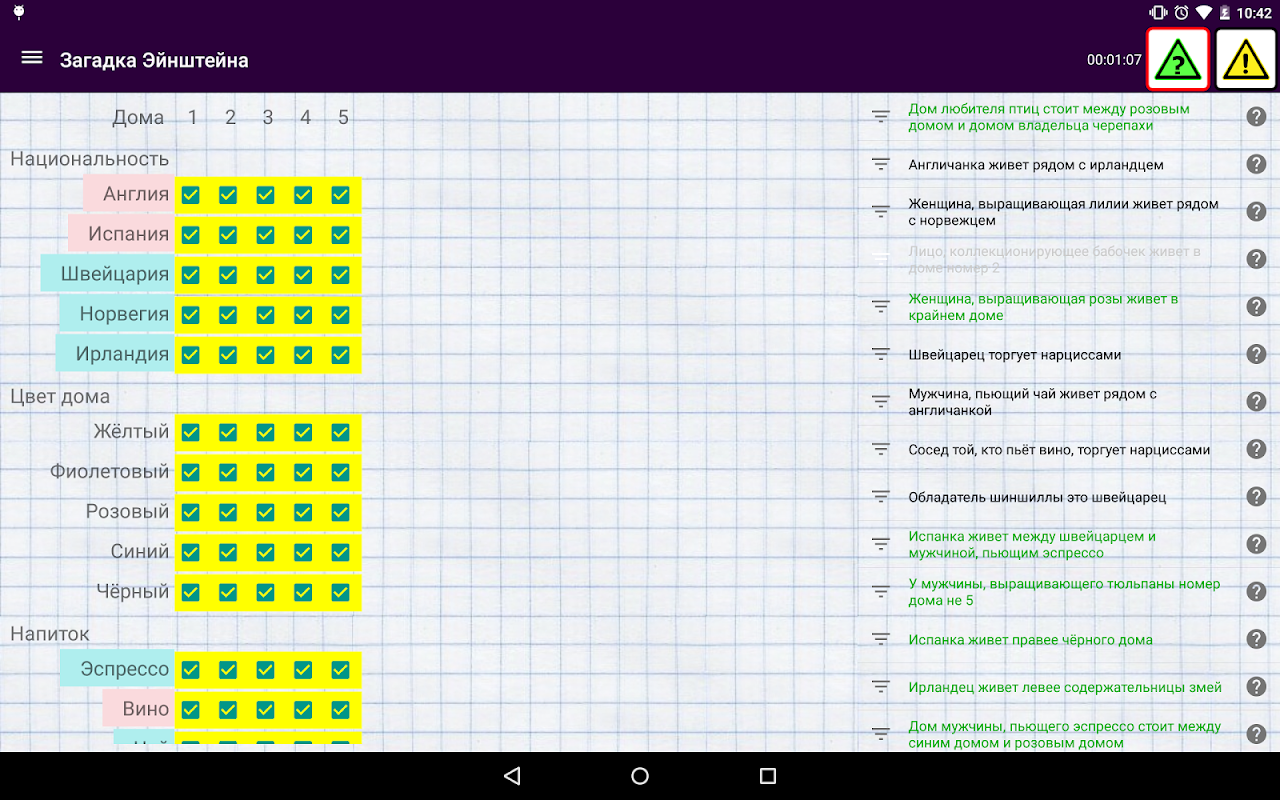Image resolution: width=1280 pixels, height=800 pixels.
Task: Open help for clue Испанка живет между швейцарцем
Action: click(x=1256, y=544)
